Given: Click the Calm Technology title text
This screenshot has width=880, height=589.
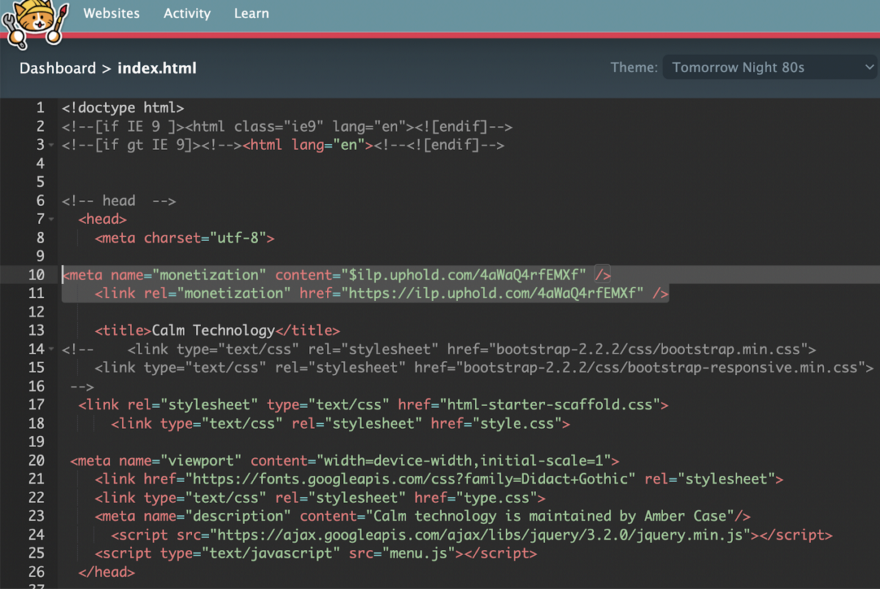Looking at the screenshot, I should [x=213, y=330].
